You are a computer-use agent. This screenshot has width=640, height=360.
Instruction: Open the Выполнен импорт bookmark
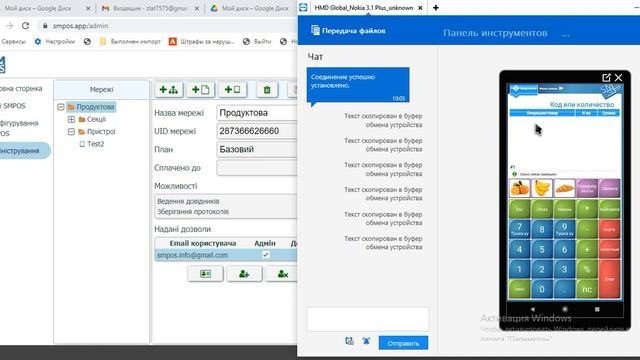click(x=130, y=42)
